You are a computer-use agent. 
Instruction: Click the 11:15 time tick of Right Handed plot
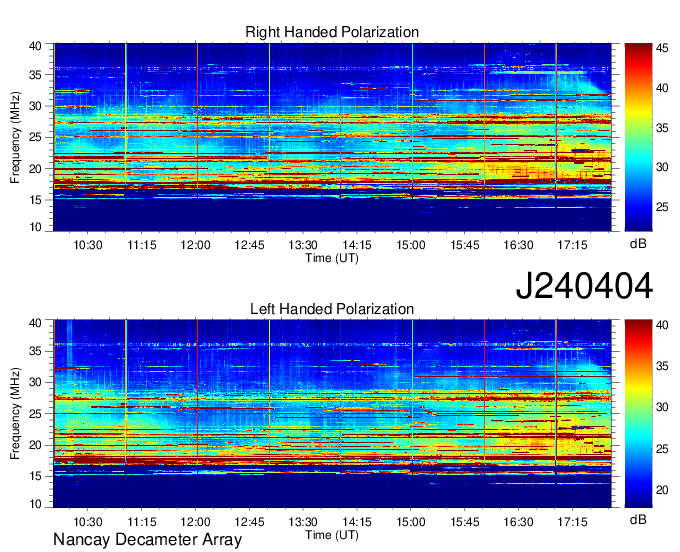click(142, 245)
